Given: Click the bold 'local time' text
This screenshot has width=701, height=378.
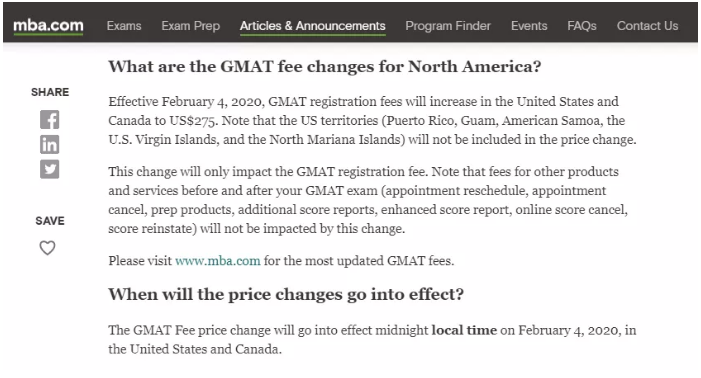Looking at the screenshot, I should (464, 330).
